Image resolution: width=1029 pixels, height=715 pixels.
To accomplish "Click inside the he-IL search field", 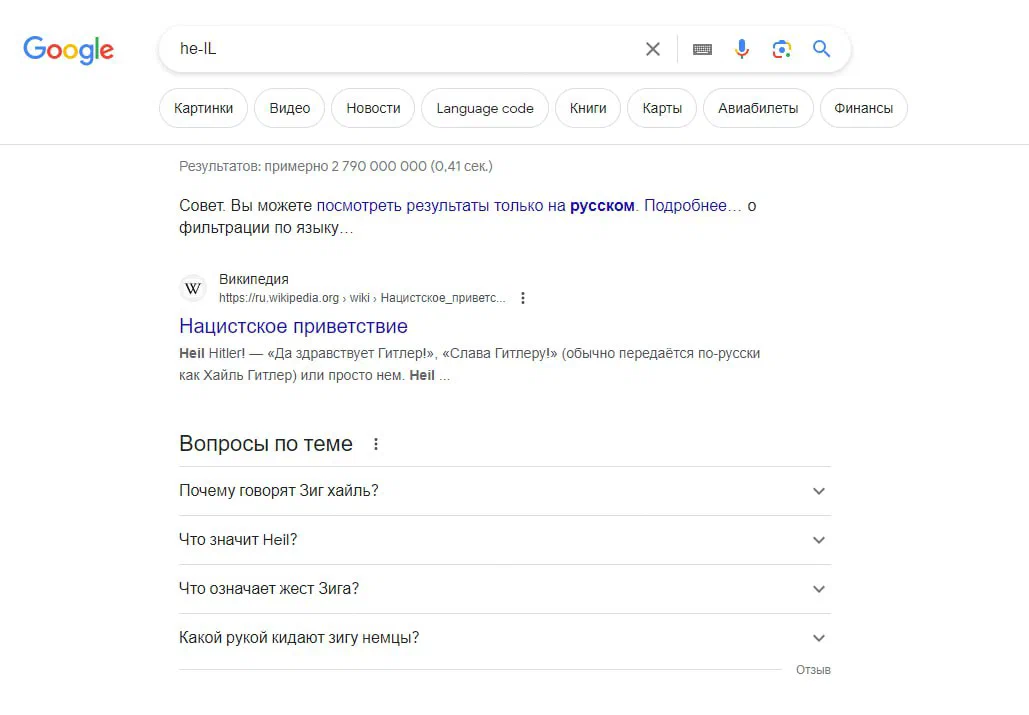I will tap(407, 49).
